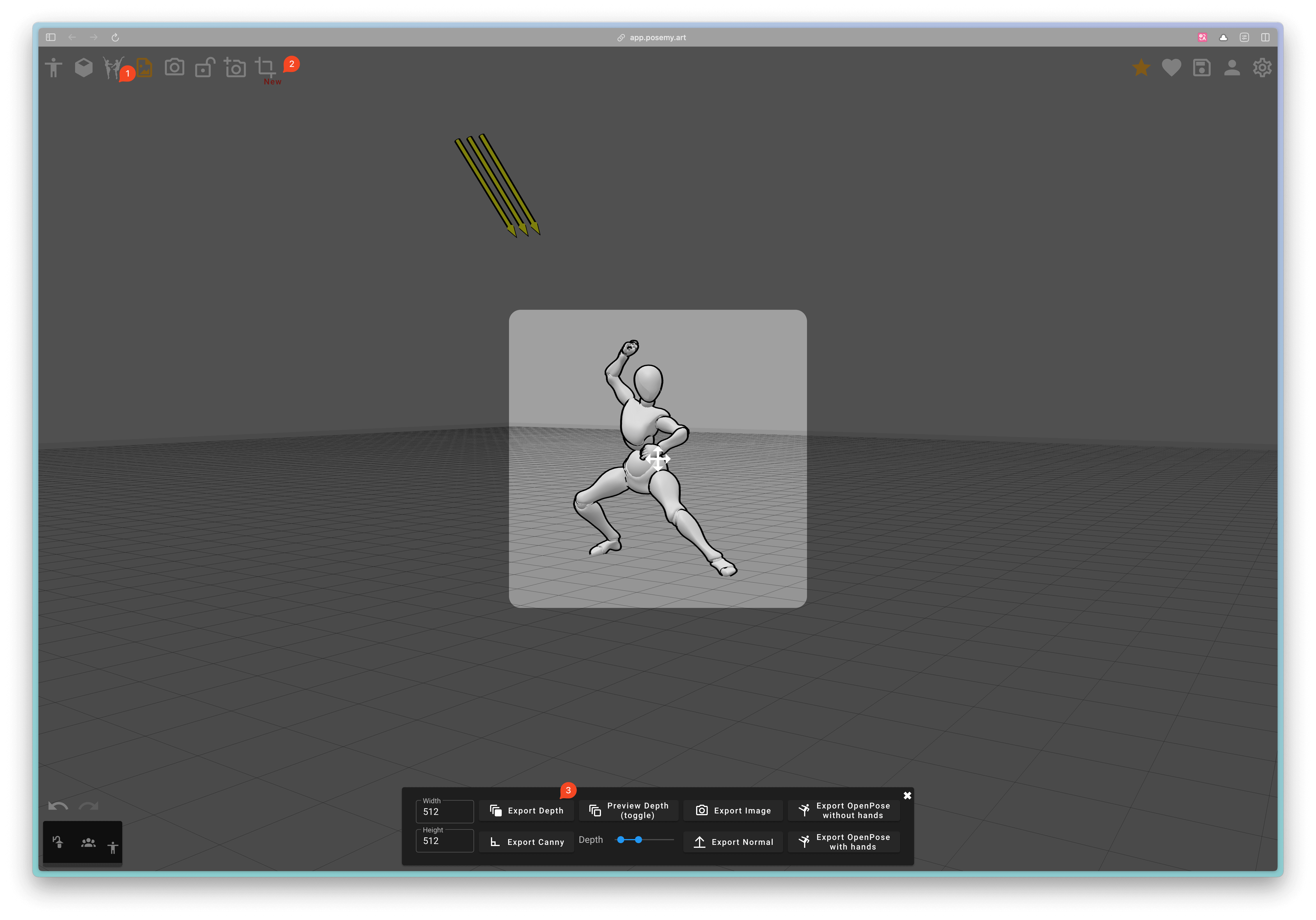The height and width of the screenshot is (920, 1316).
Task: Open the orange image file icon
Action: pyautogui.click(x=144, y=68)
